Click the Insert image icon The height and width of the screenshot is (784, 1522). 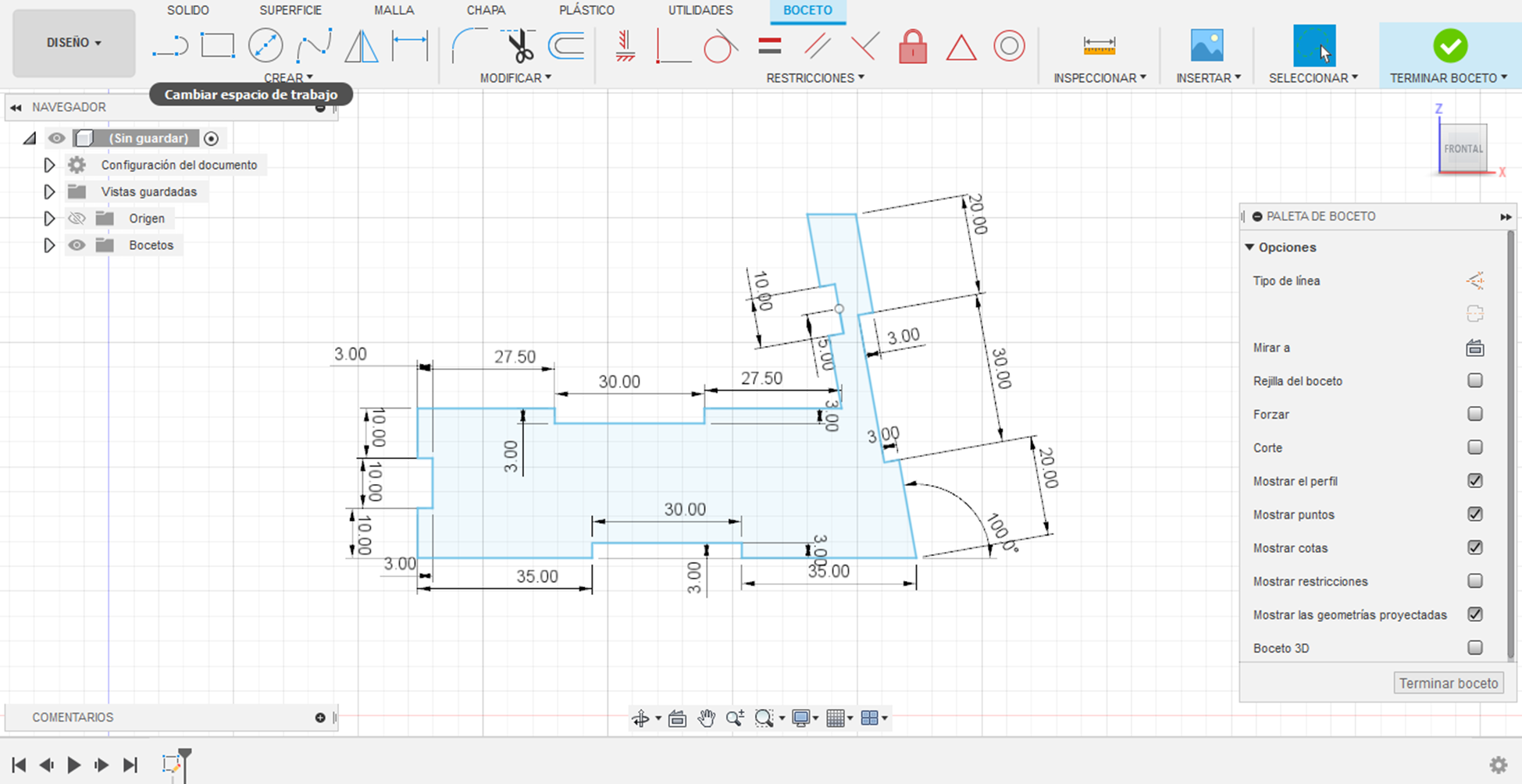point(1207,45)
